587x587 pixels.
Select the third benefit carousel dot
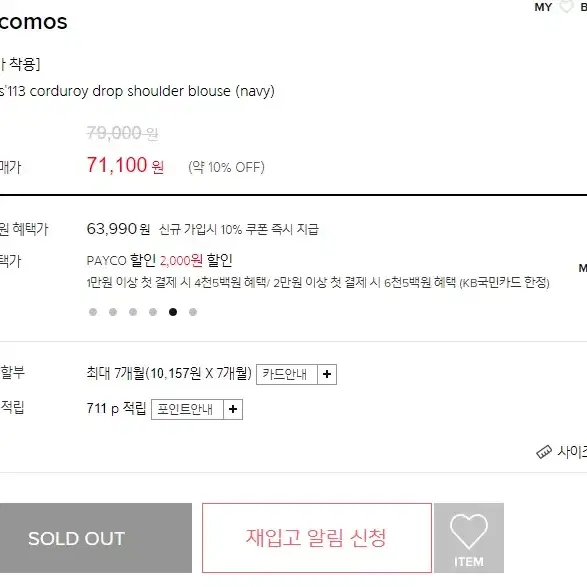[x=133, y=312]
